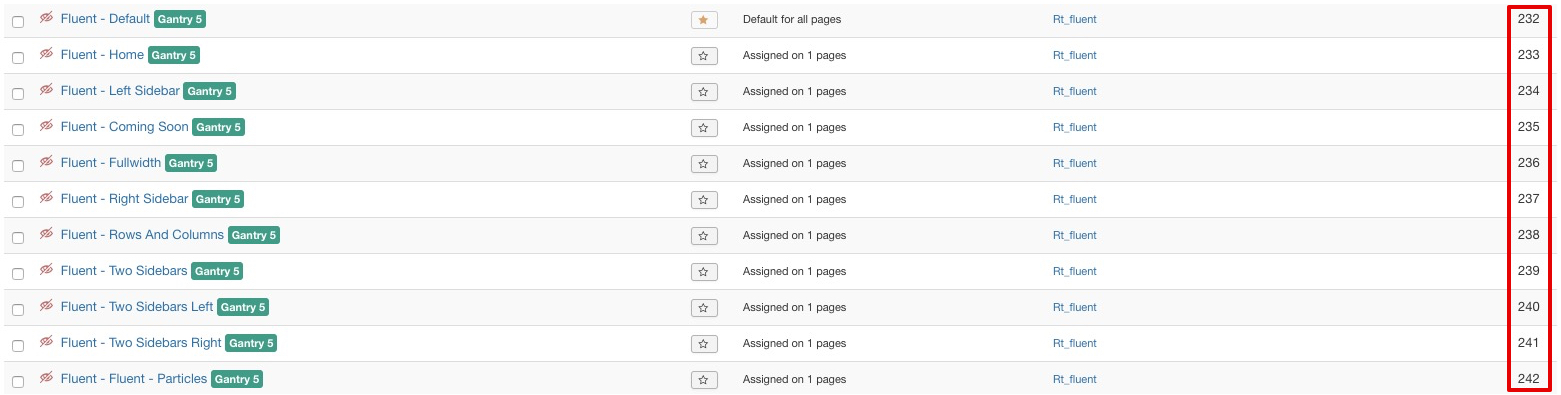Click Rt_fluent template link in Coming Soon row
This screenshot has height=395, width=1561.
[1074, 127]
